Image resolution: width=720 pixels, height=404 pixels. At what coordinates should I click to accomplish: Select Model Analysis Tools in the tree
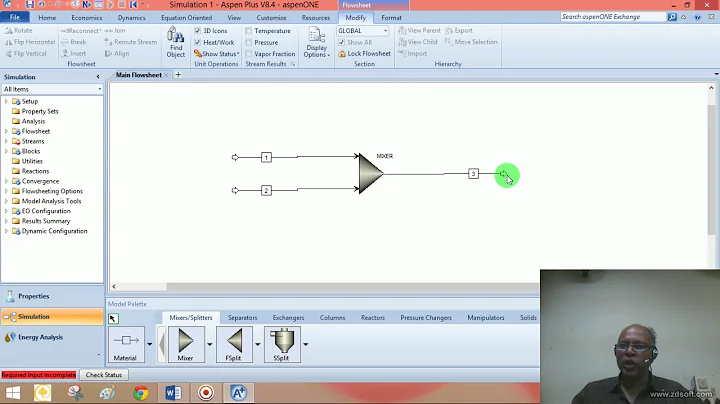51,201
